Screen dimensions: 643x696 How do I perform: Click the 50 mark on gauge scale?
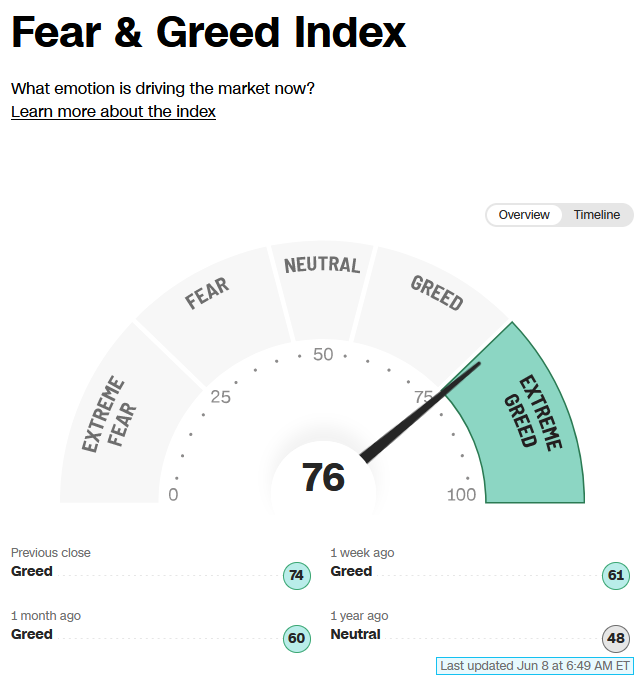pos(323,355)
